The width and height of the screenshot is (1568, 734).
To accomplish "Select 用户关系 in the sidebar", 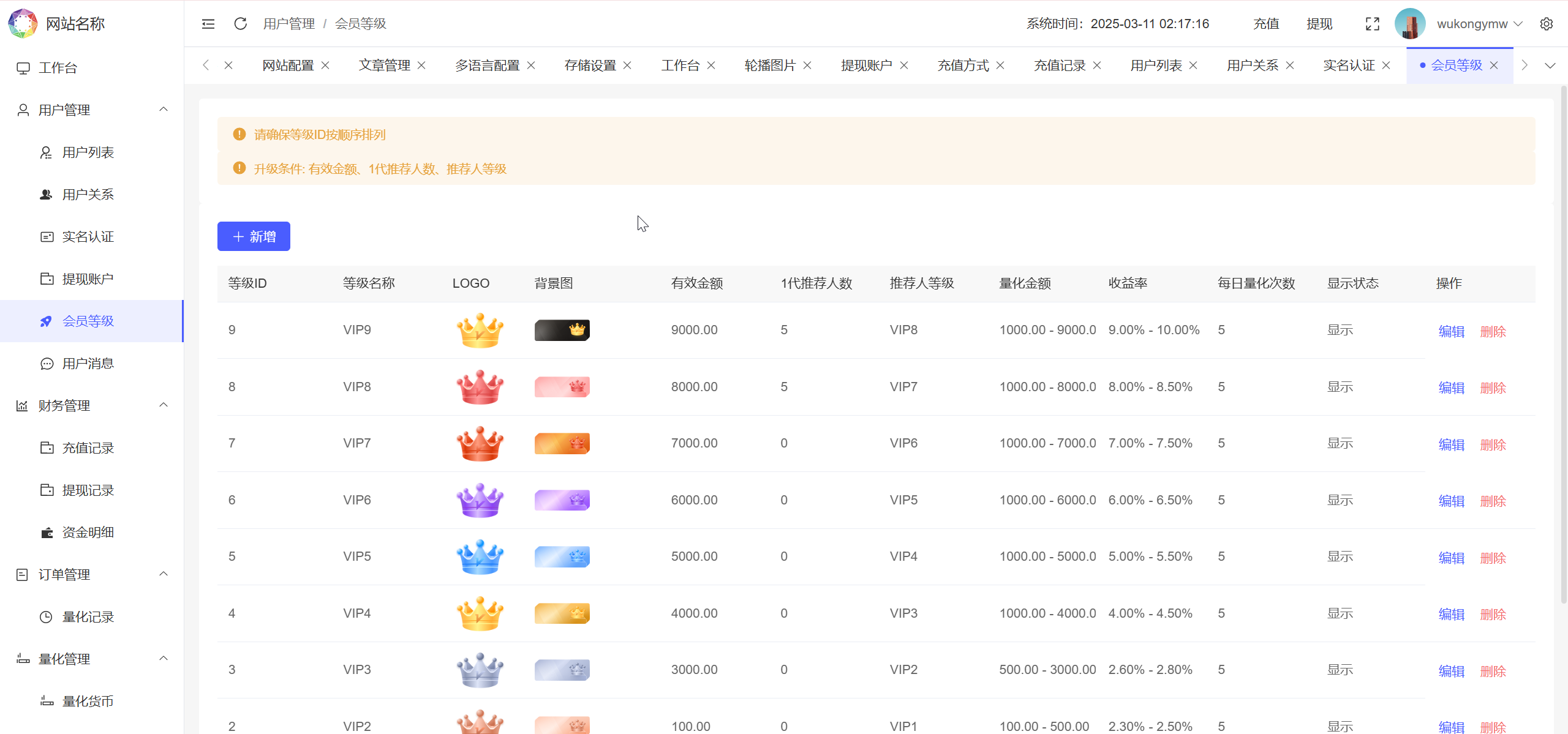I will [88, 194].
